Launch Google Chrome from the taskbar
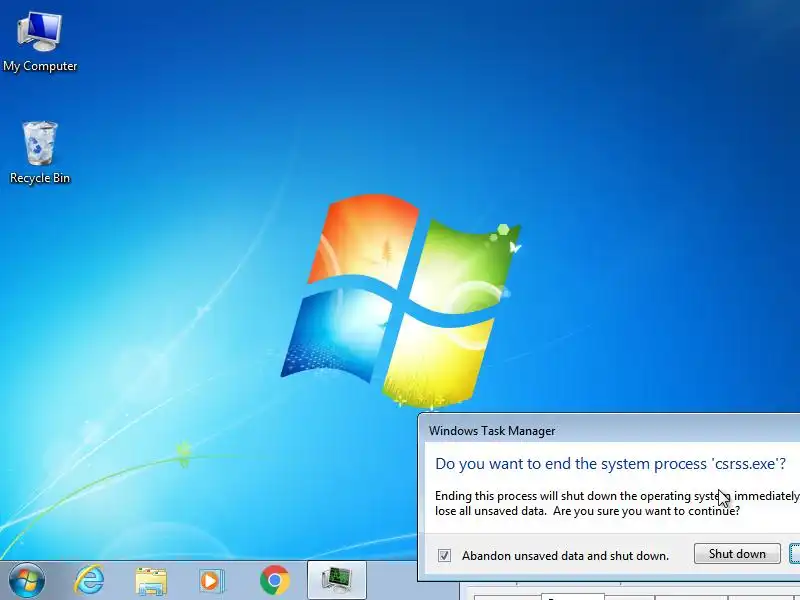Screen dimensions: 800x600 coord(274,580)
